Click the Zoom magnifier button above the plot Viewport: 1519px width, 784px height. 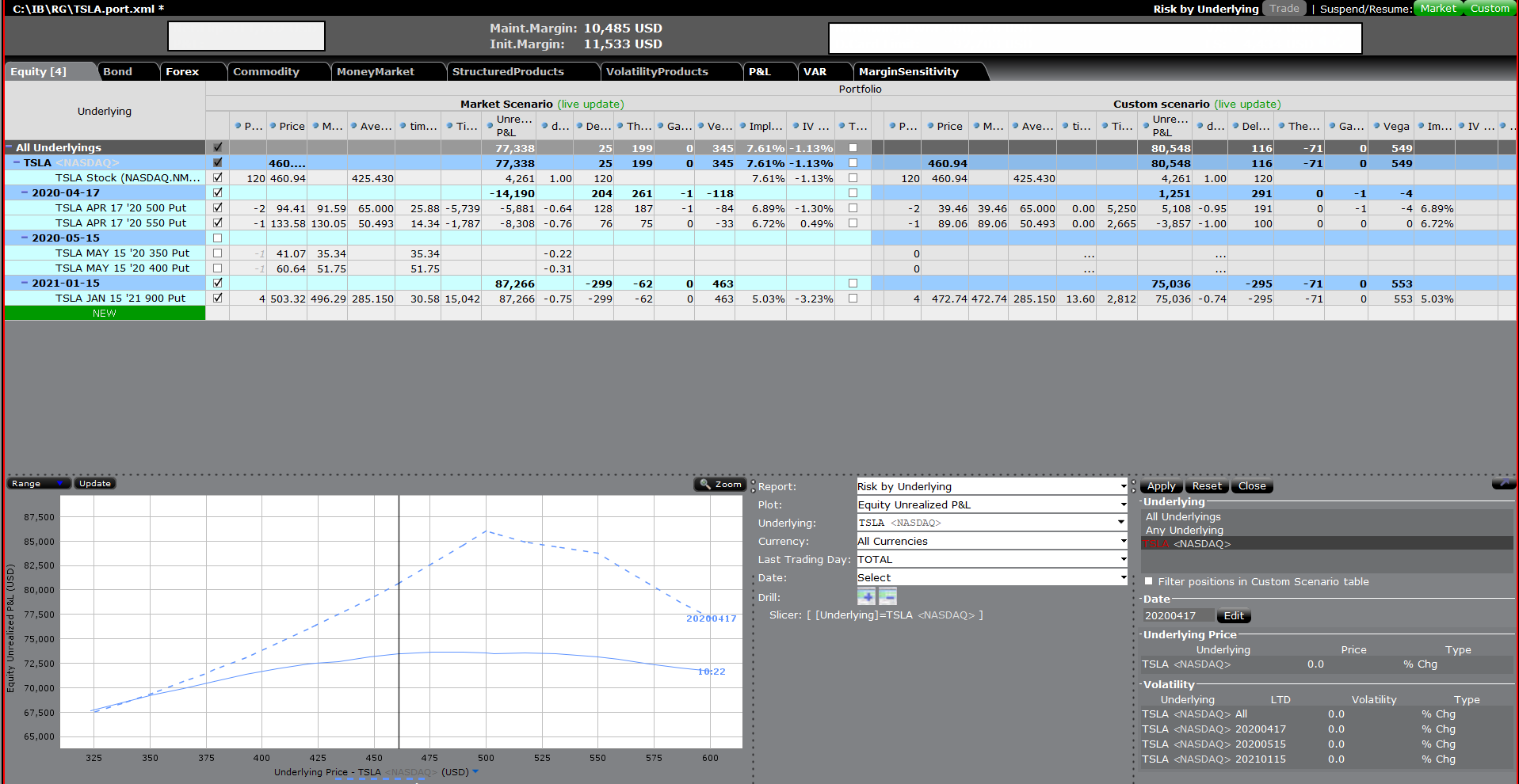(719, 484)
